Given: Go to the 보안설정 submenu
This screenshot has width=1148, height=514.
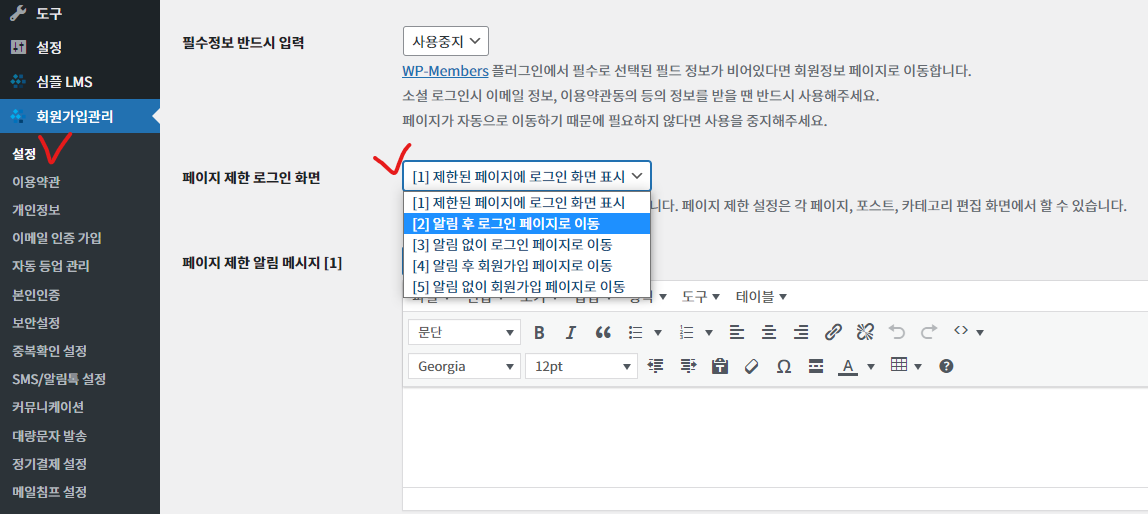Looking at the screenshot, I should click(36, 323).
